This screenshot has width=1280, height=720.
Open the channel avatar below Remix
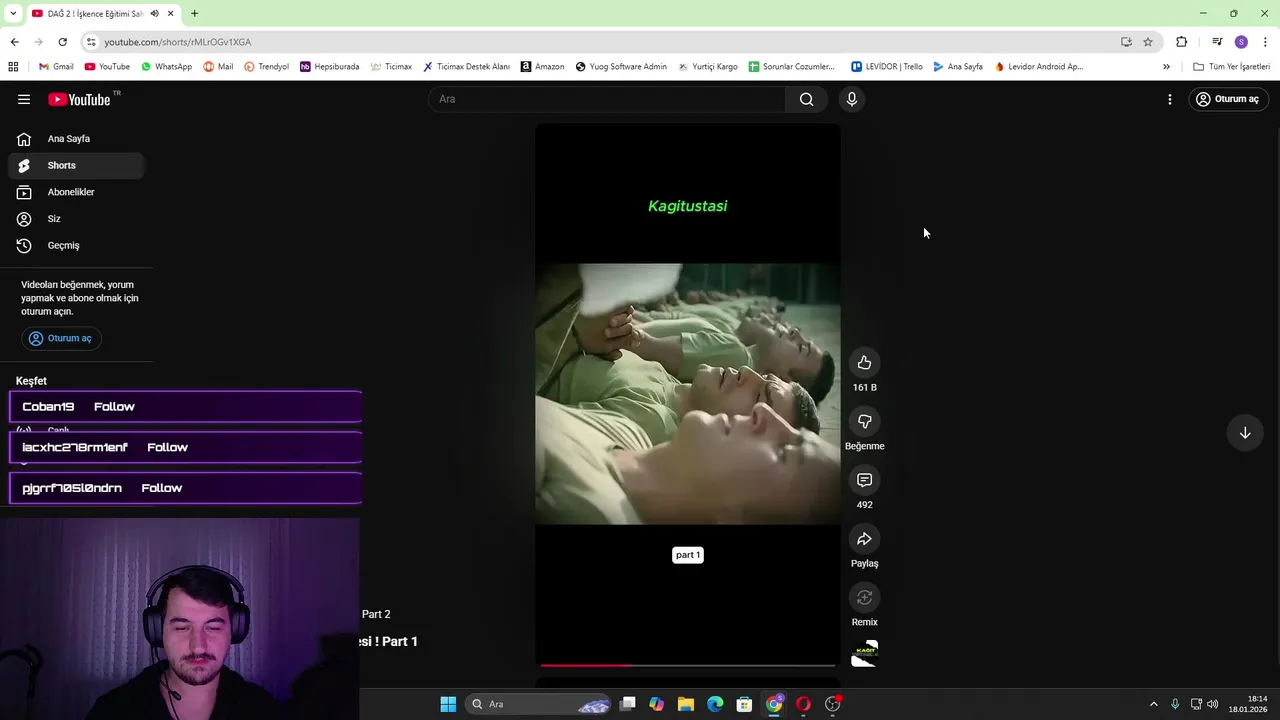click(864, 654)
